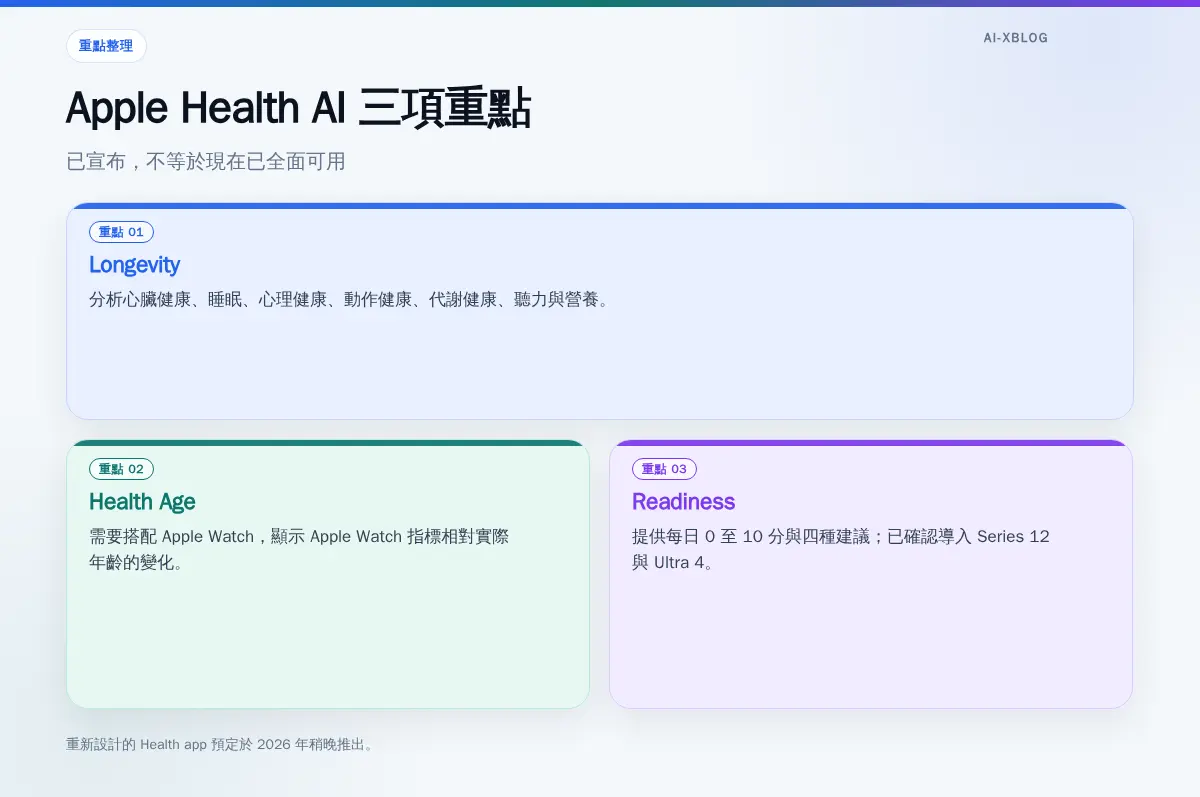This screenshot has height=797, width=1200.
Task: Click the footer note about Health app 2026
Action: coord(220,744)
